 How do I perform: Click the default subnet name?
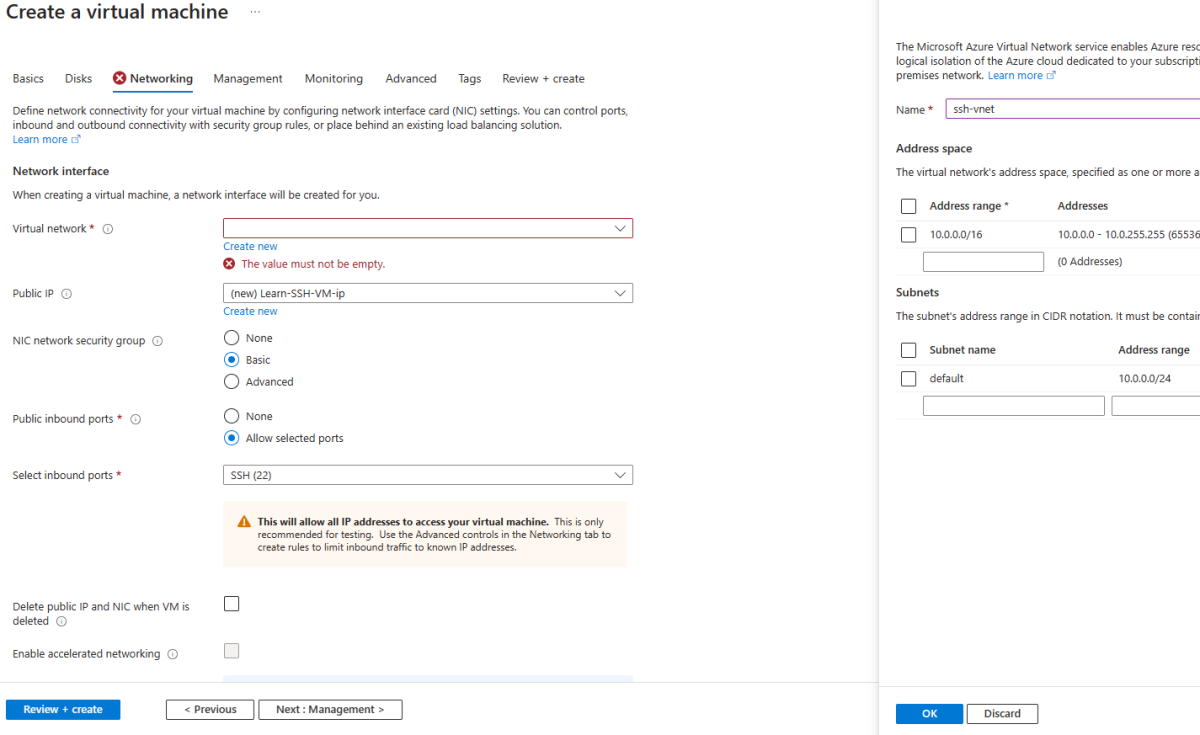947,379
